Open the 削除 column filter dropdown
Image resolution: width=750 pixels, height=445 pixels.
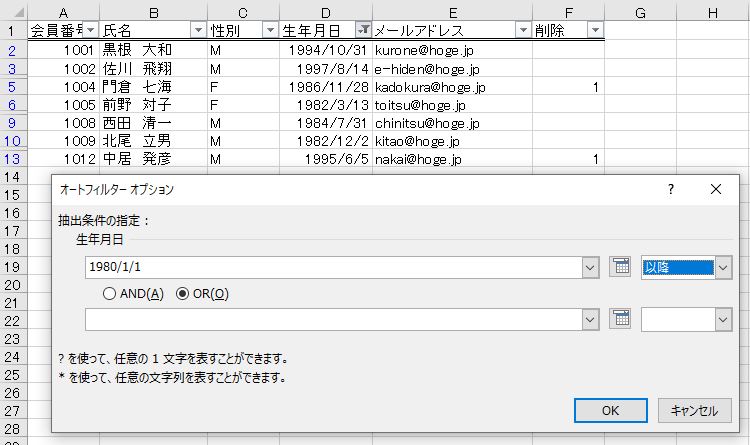pyautogui.click(x=595, y=30)
